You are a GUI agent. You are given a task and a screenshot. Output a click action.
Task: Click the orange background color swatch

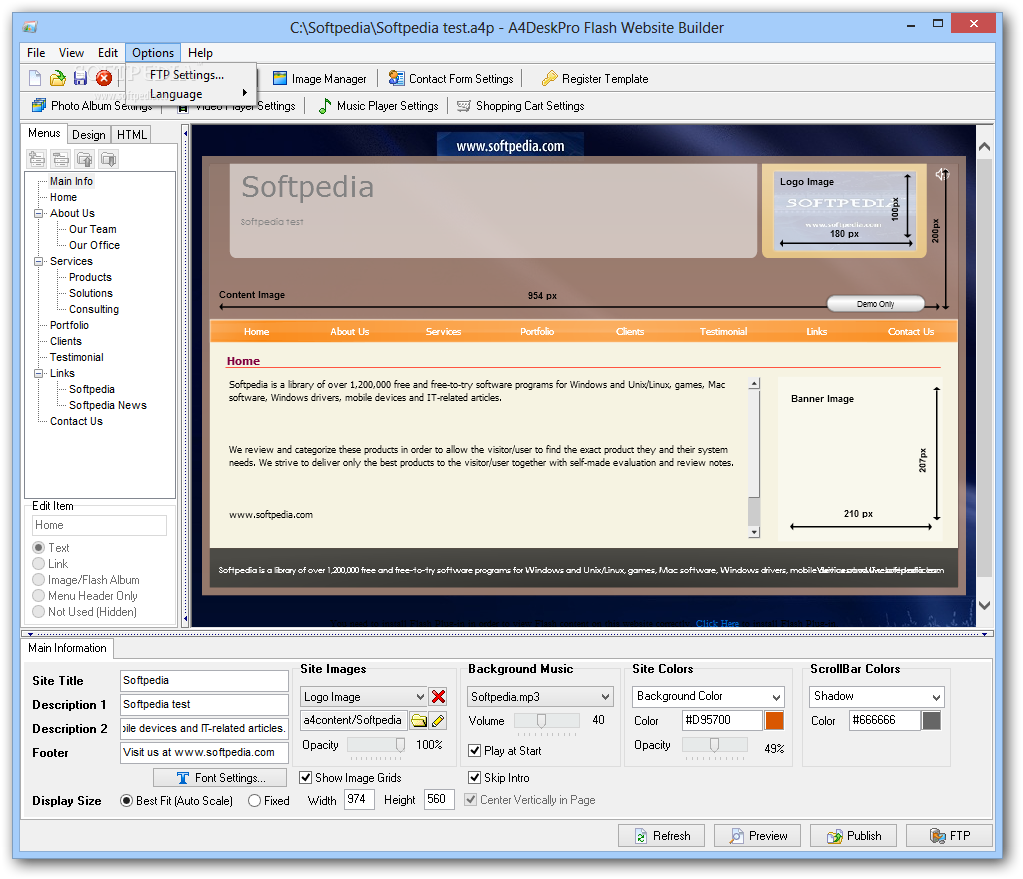(774, 720)
